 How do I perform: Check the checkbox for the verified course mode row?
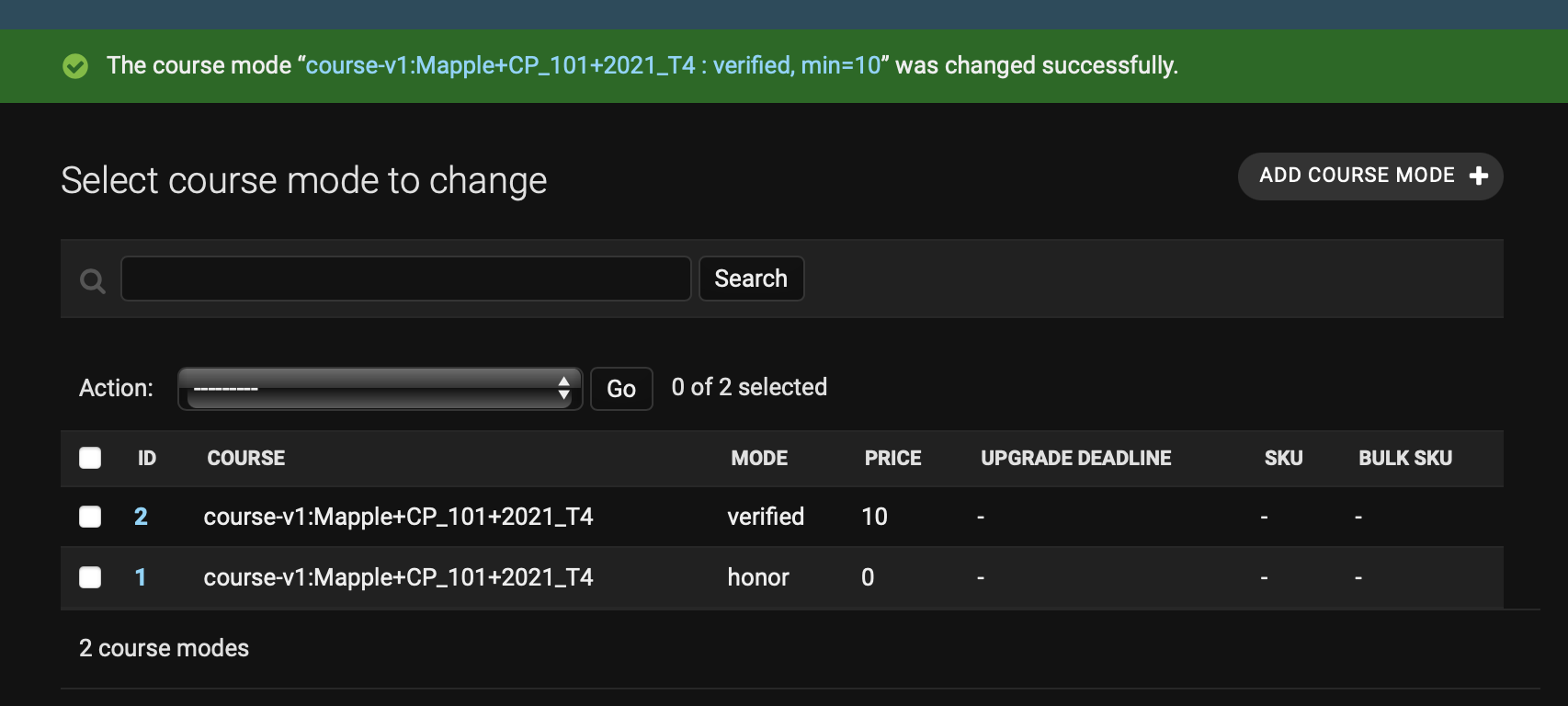[89, 517]
